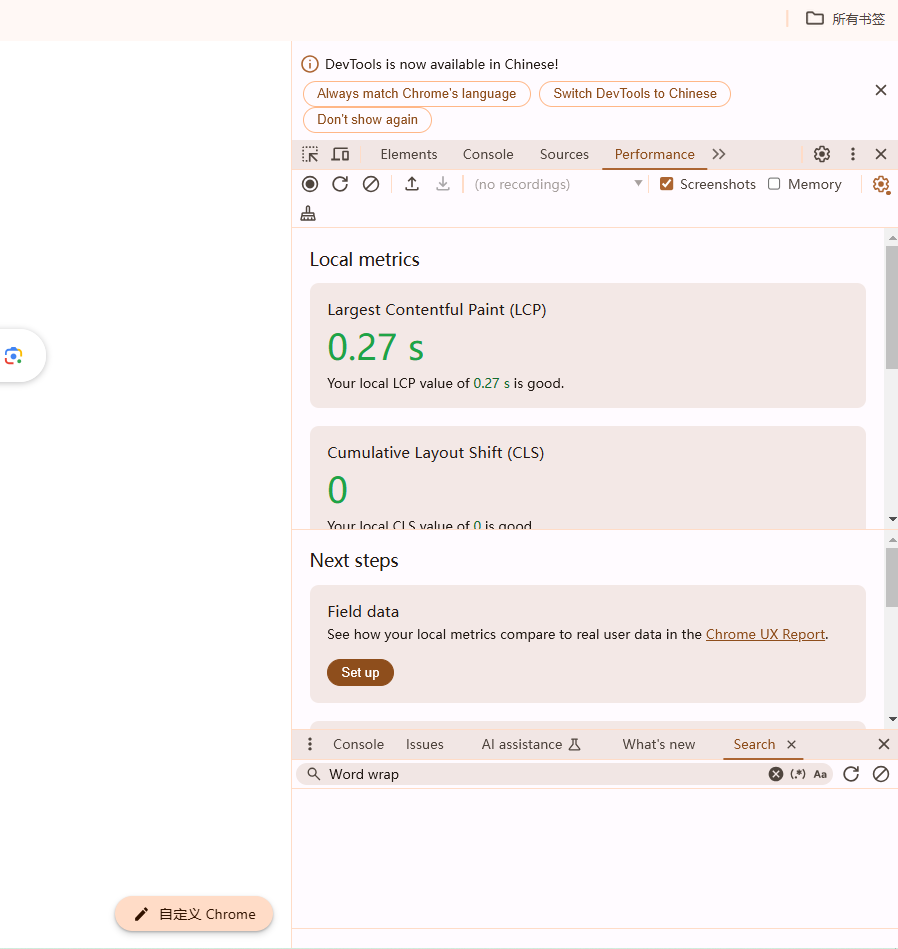Click the Largest Contentful Paint (LCP) heading
898x949 pixels.
437,310
